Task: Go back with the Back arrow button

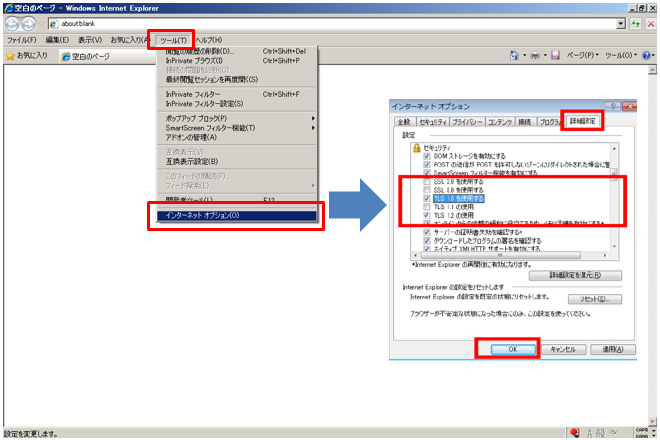Action: point(12,24)
